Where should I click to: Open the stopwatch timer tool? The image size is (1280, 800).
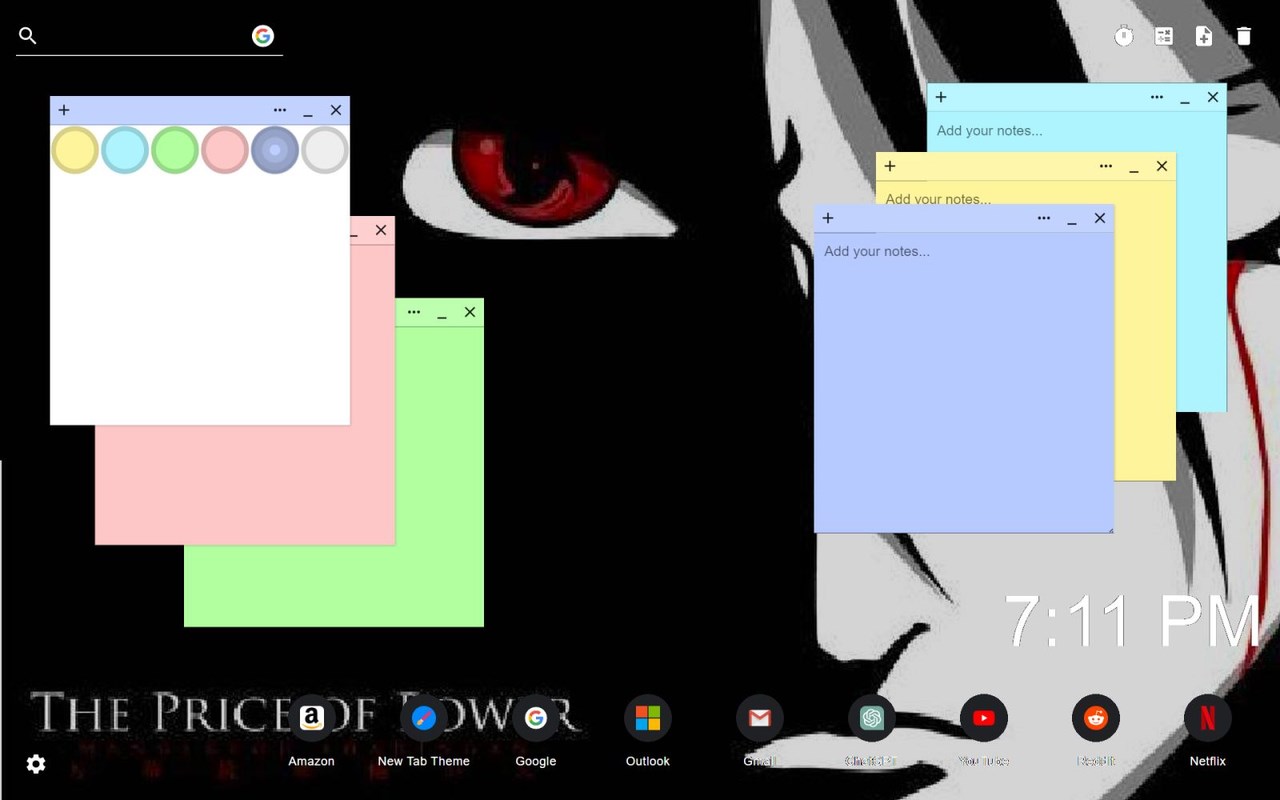pos(1124,36)
